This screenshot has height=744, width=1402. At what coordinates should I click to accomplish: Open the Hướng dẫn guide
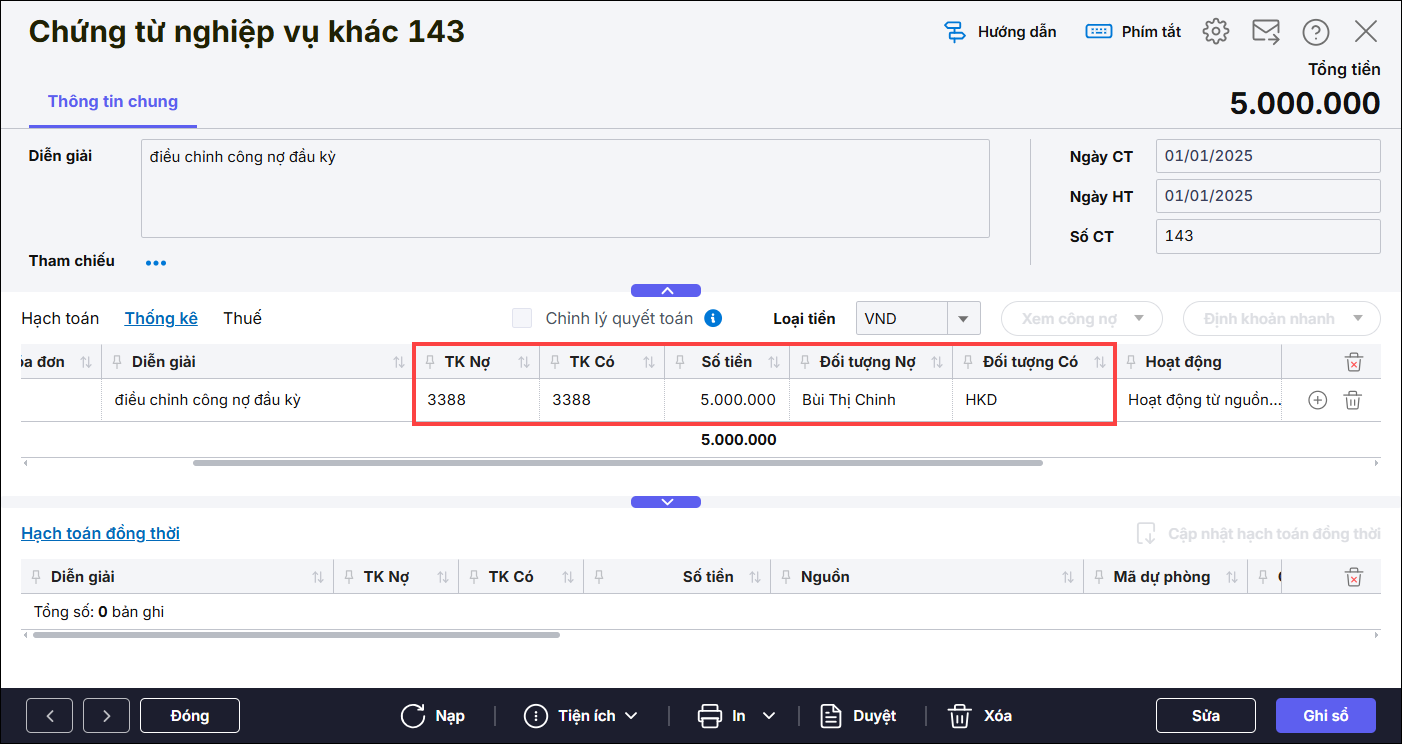1000,32
